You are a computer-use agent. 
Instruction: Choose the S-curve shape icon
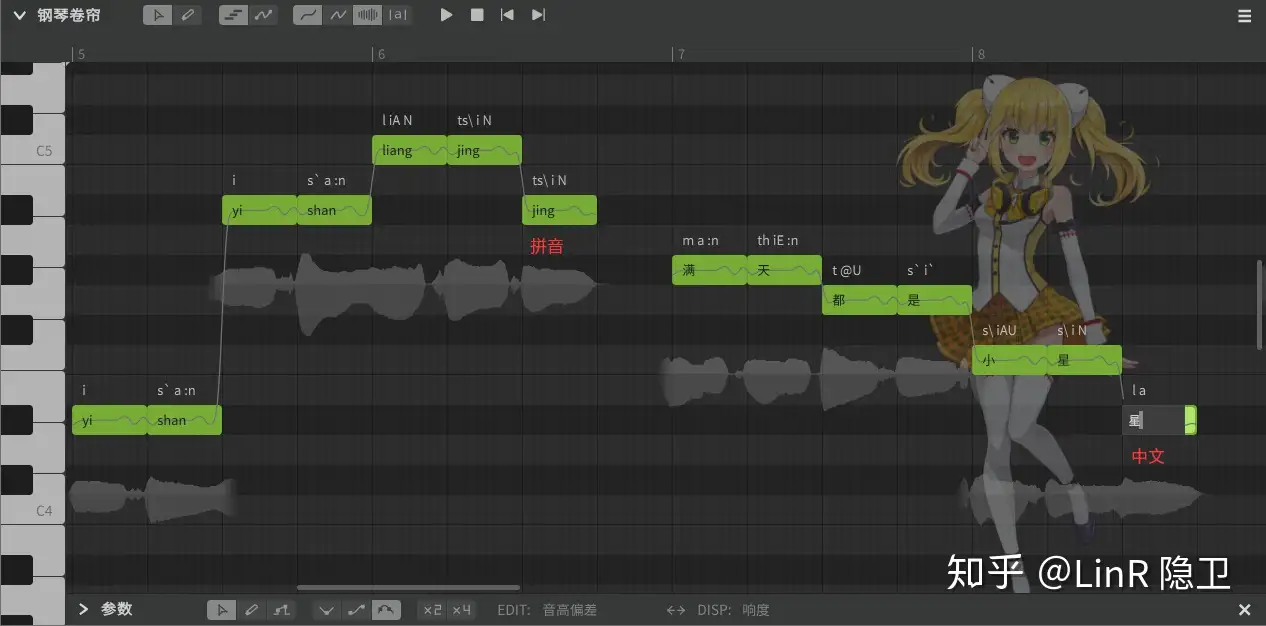click(x=356, y=609)
